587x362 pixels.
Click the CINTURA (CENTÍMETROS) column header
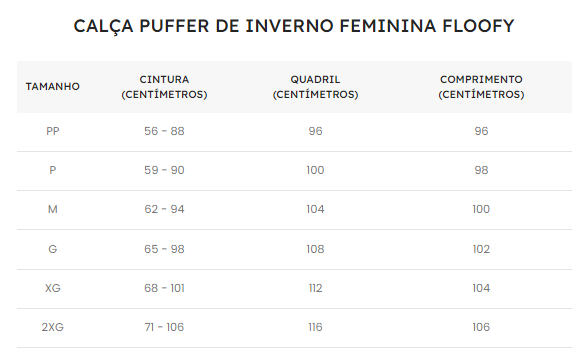click(164, 87)
